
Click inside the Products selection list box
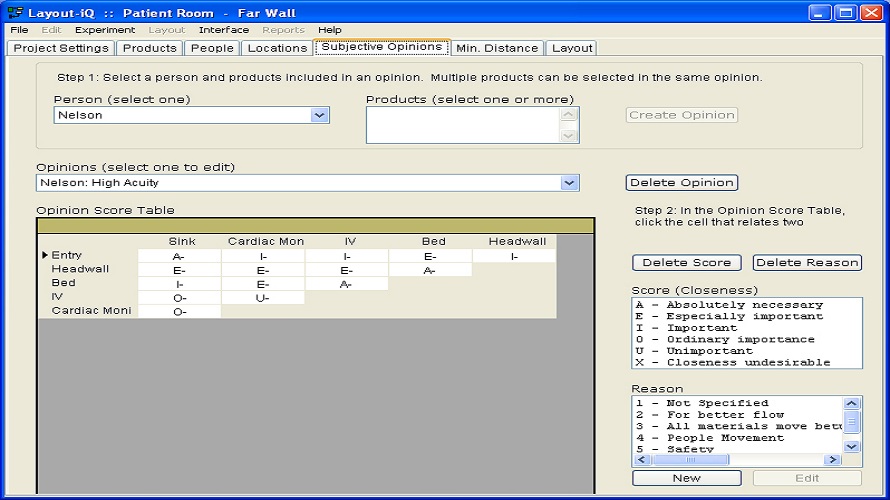click(460, 125)
